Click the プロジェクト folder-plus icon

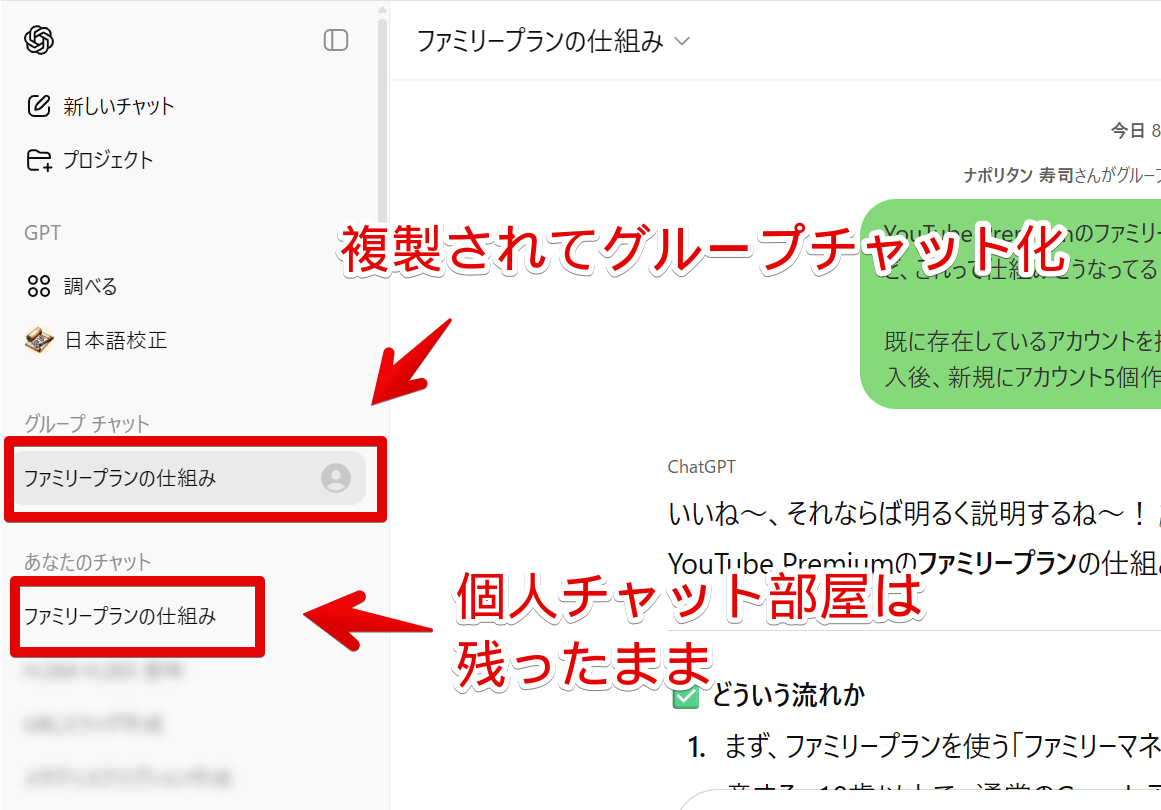point(38,159)
